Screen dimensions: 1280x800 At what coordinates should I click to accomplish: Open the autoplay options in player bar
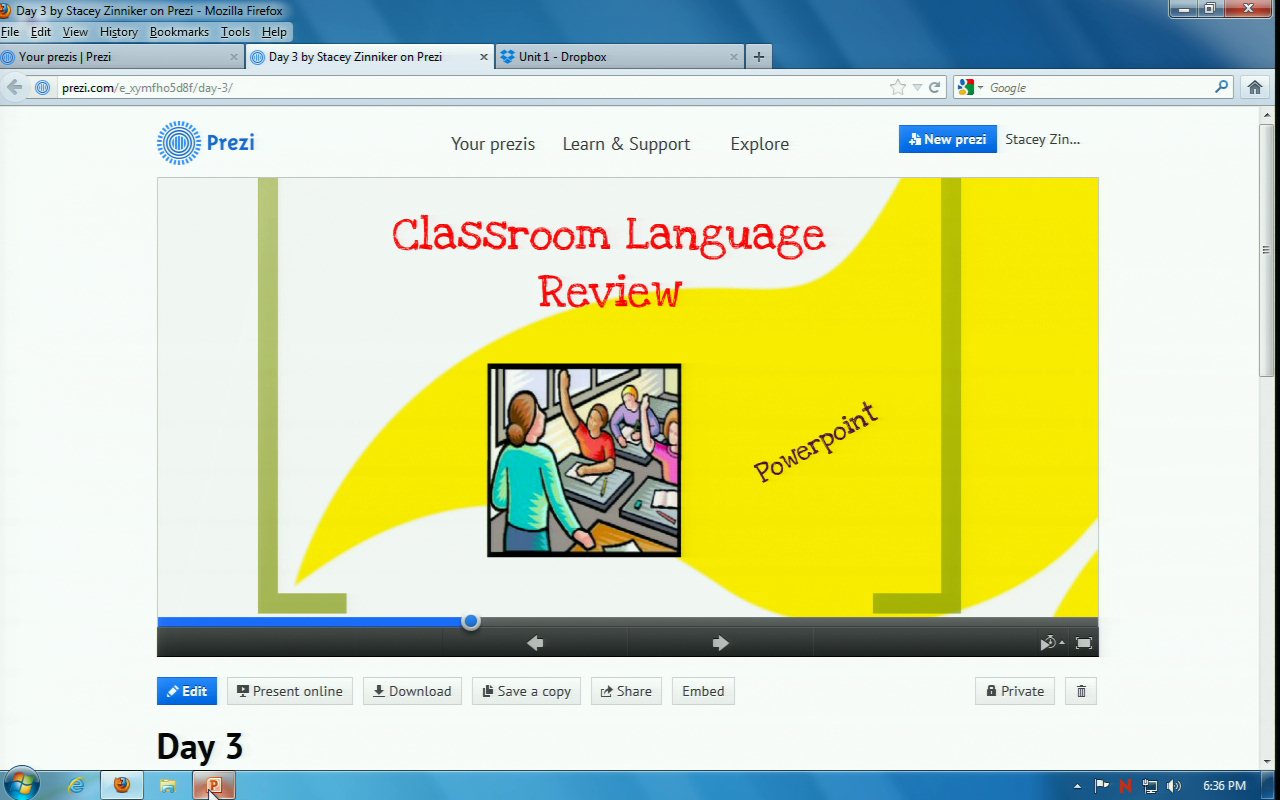[1050, 643]
